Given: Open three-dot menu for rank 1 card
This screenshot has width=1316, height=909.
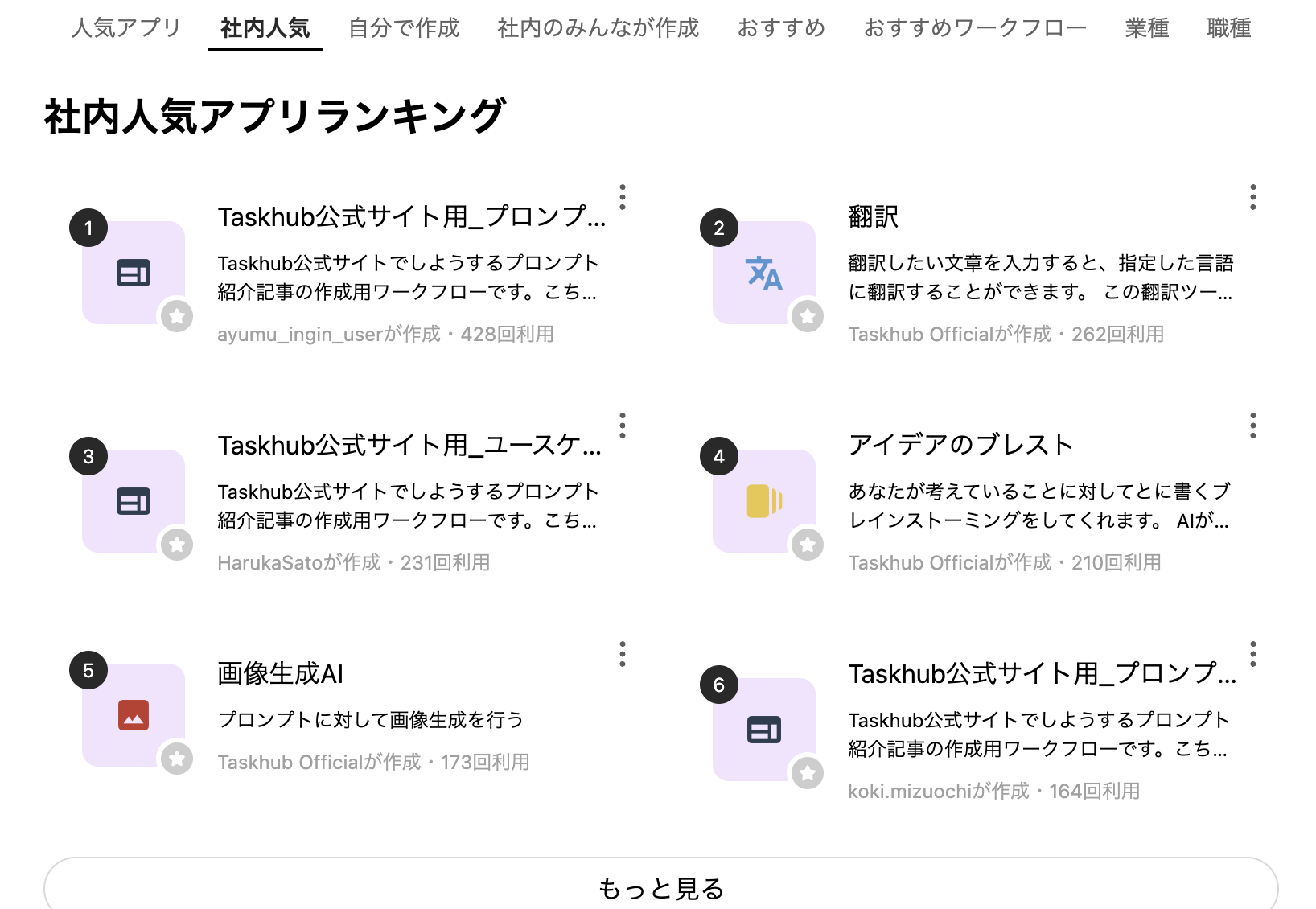Looking at the screenshot, I should click(x=623, y=197).
